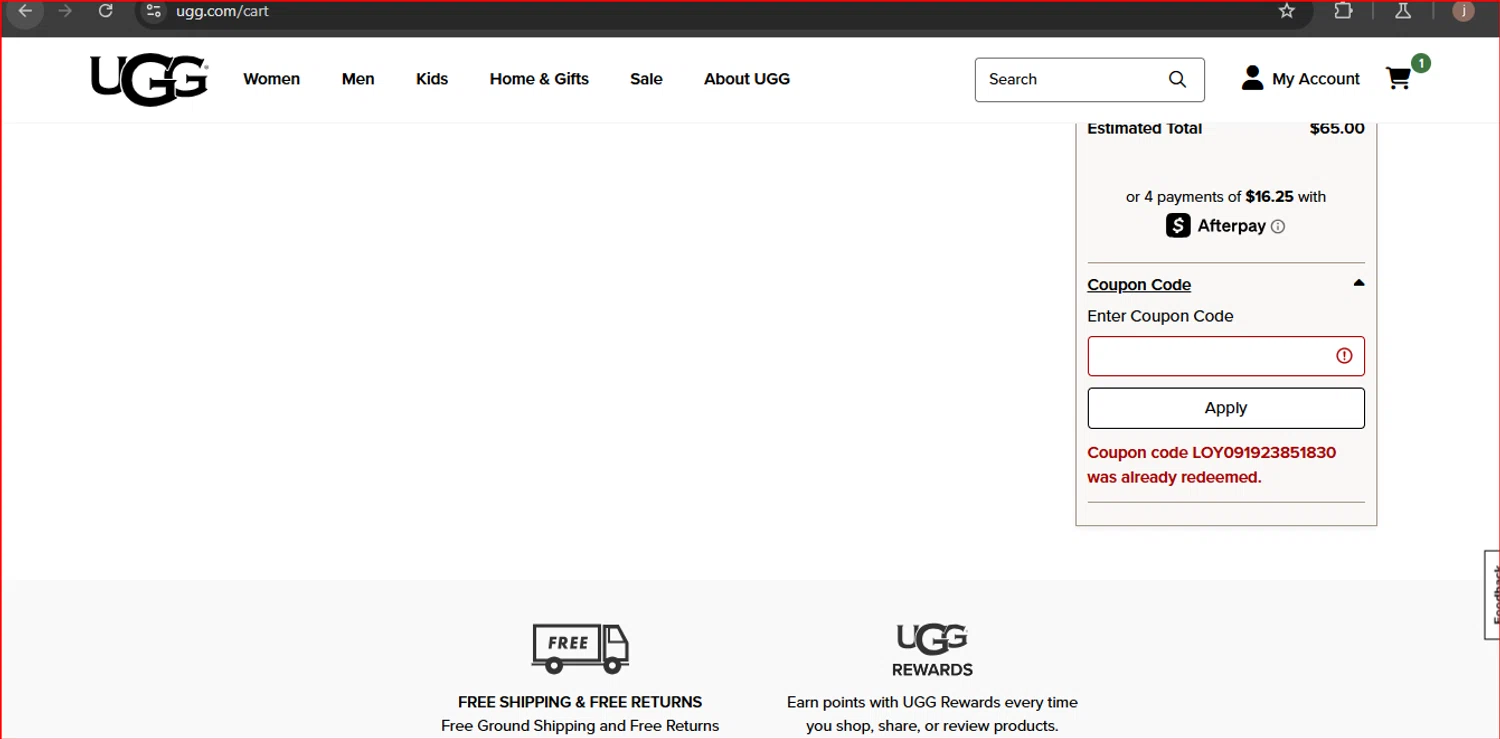Open the shopping cart icon
This screenshot has height=739, width=1500.
[x=1399, y=79]
